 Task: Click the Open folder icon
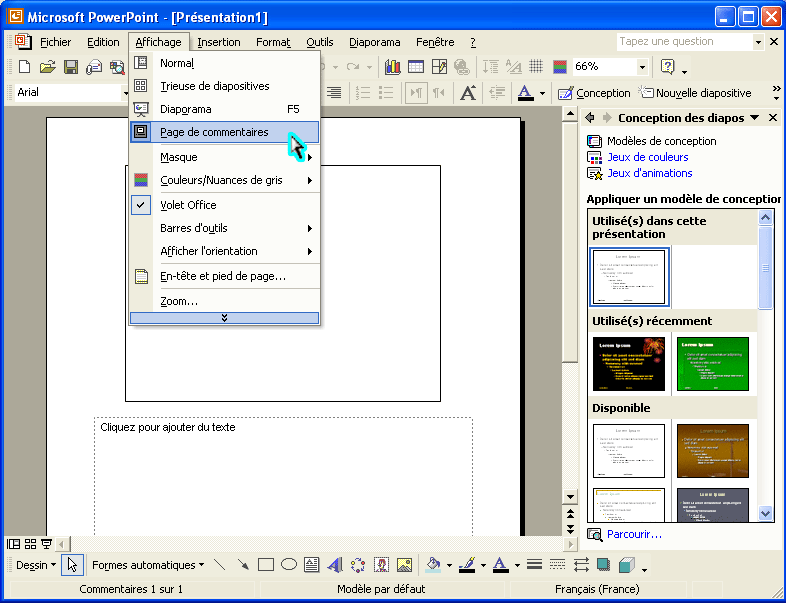[48, 67]
